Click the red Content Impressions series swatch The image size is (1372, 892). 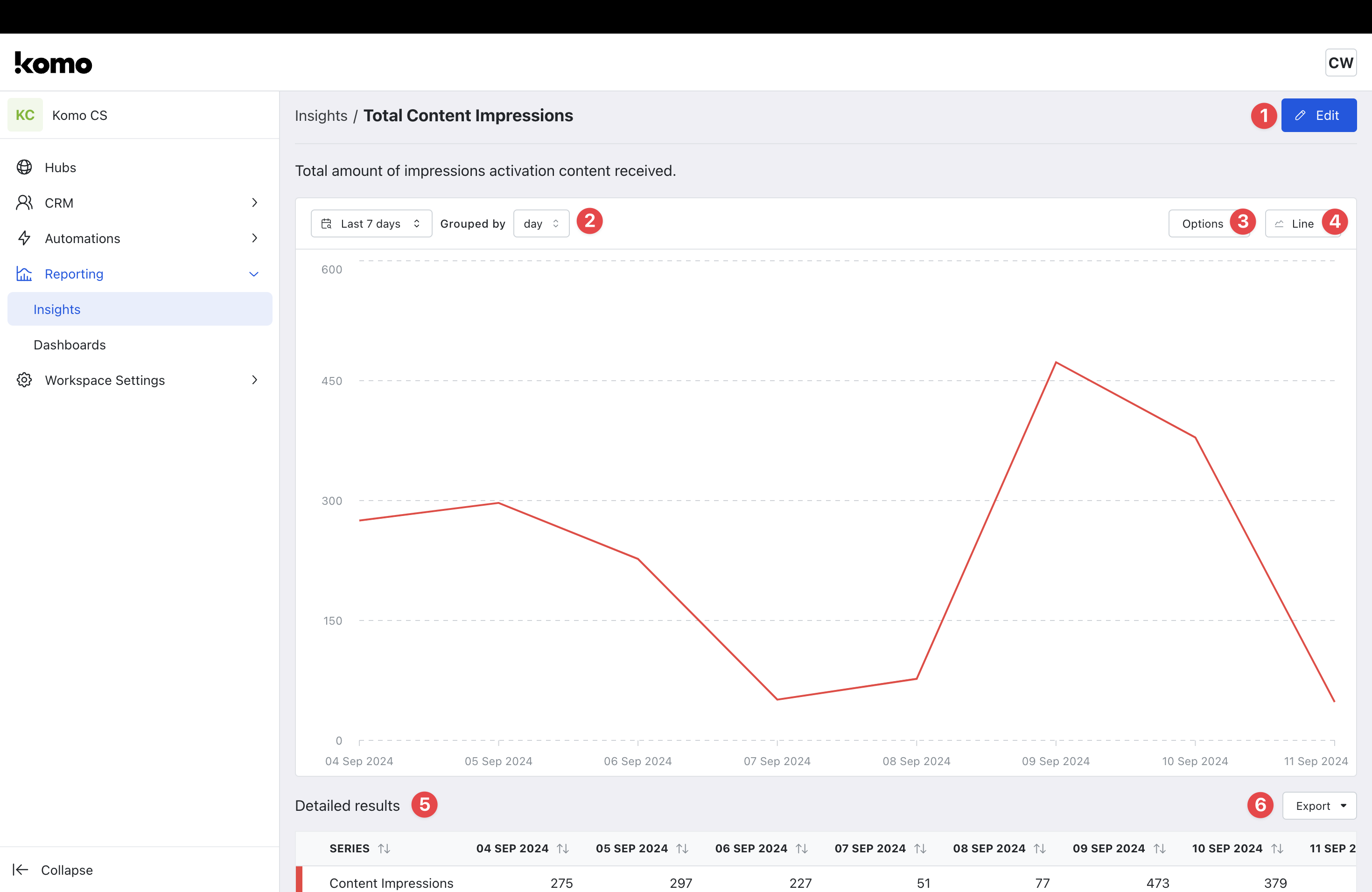pos(299,880)
